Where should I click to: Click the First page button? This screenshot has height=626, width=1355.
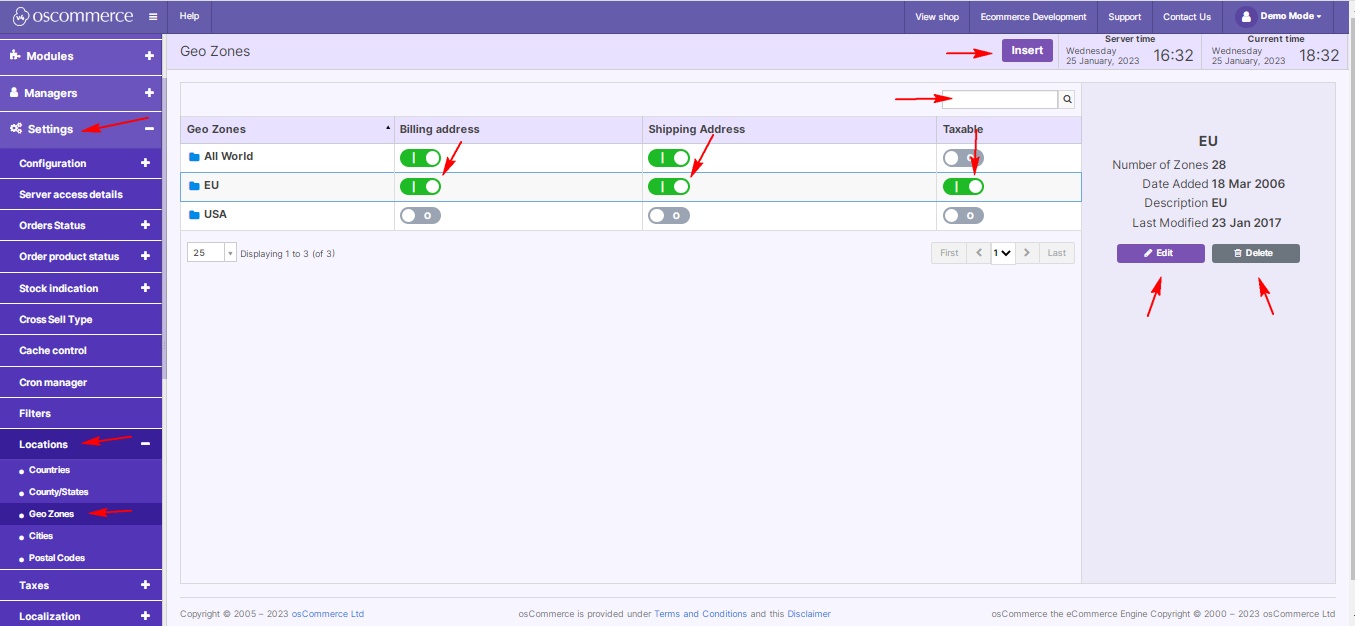tap(949, 253)
